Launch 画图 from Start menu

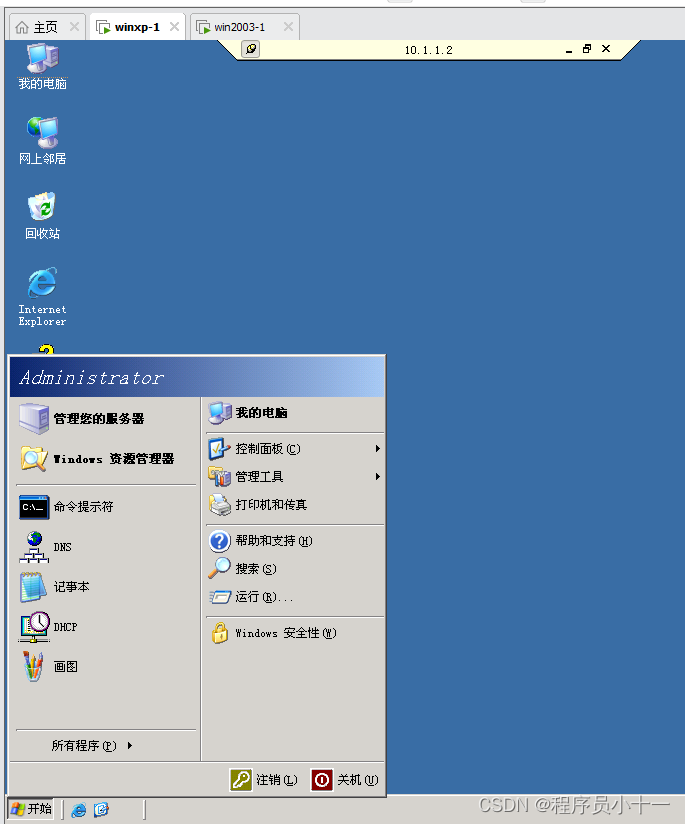[x=105, y=667]
